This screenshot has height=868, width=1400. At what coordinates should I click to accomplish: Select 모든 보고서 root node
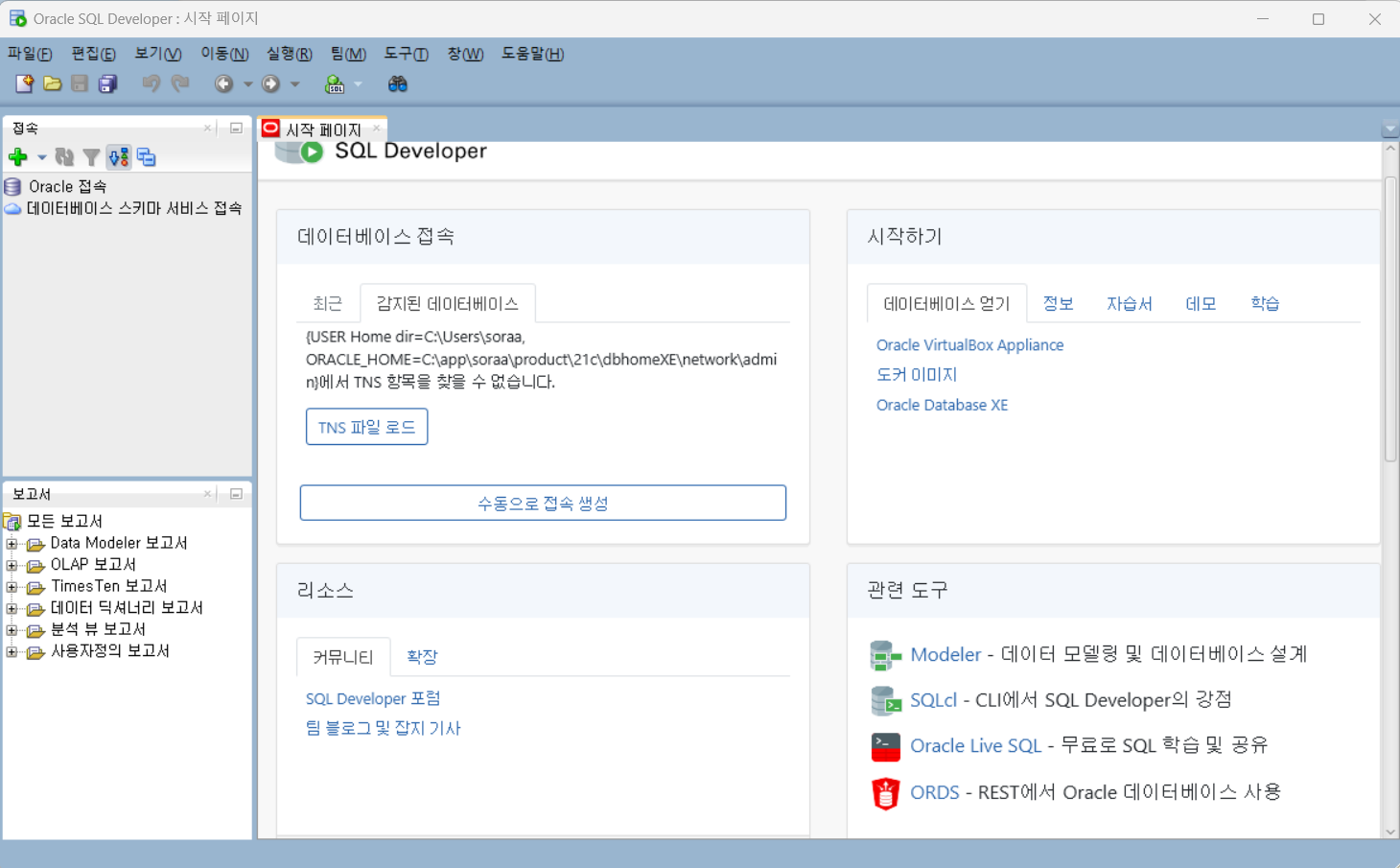click(64, 521)
